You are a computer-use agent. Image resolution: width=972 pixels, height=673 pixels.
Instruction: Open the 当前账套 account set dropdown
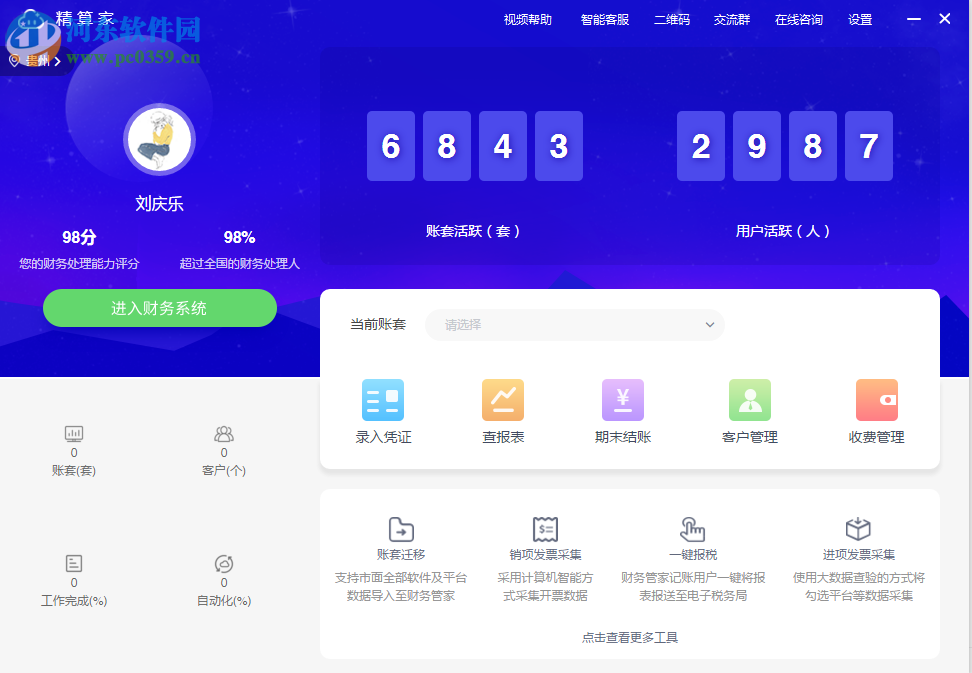(x=575, y=325)
